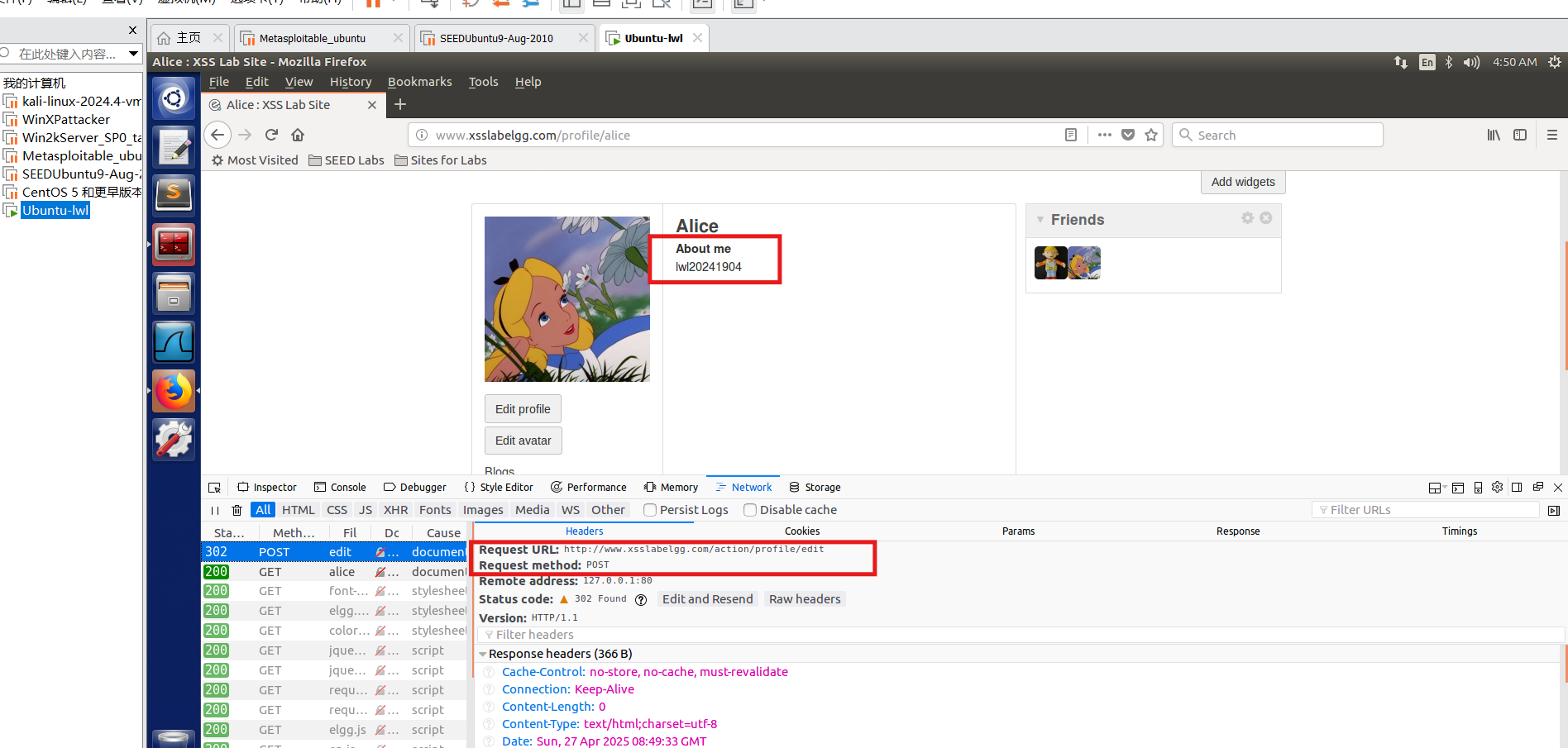Clear network request list trash icon

coord(237,510)
